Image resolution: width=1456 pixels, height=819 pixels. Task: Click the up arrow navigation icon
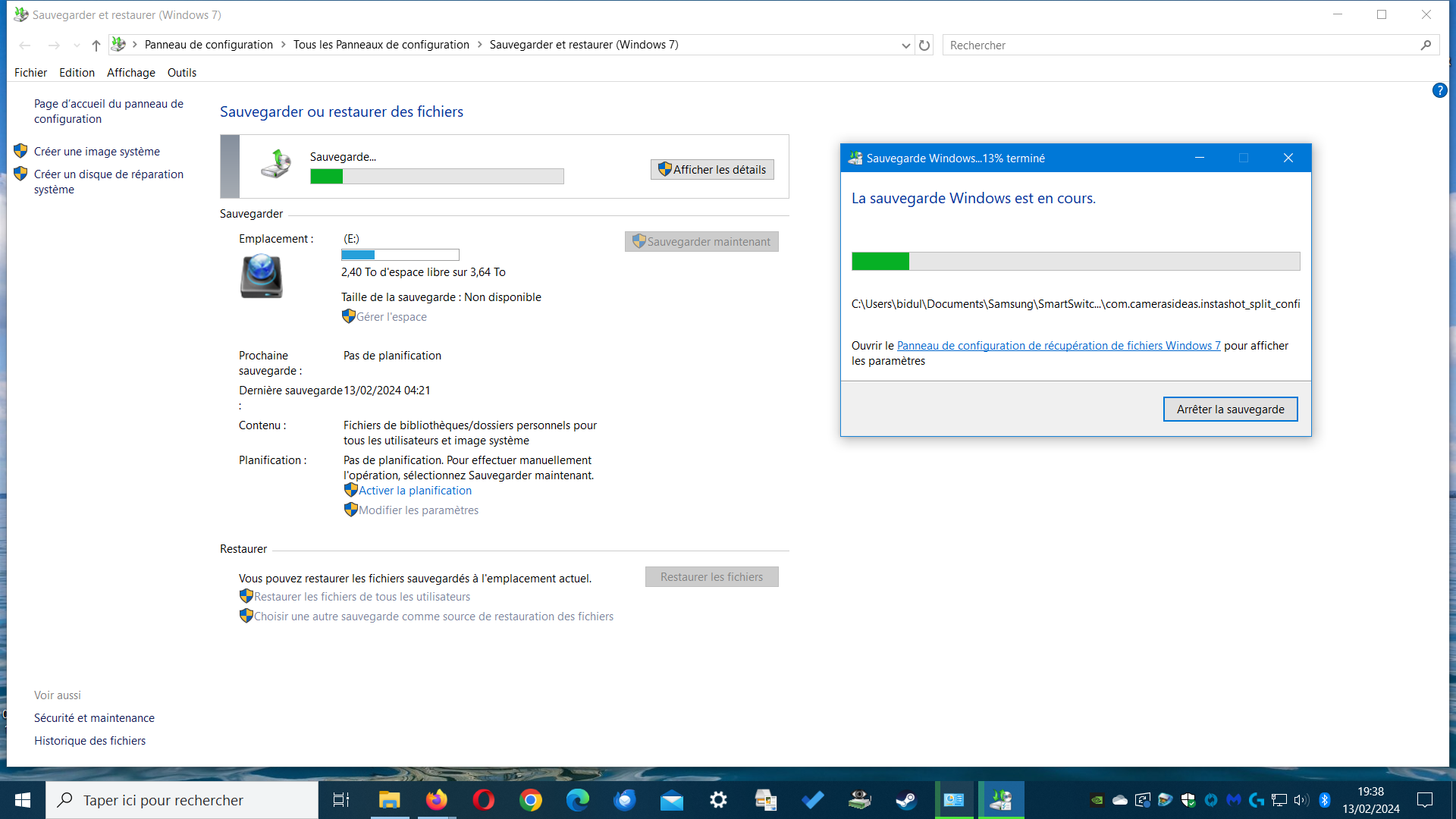pyautogui.click(x=96, y=45)
